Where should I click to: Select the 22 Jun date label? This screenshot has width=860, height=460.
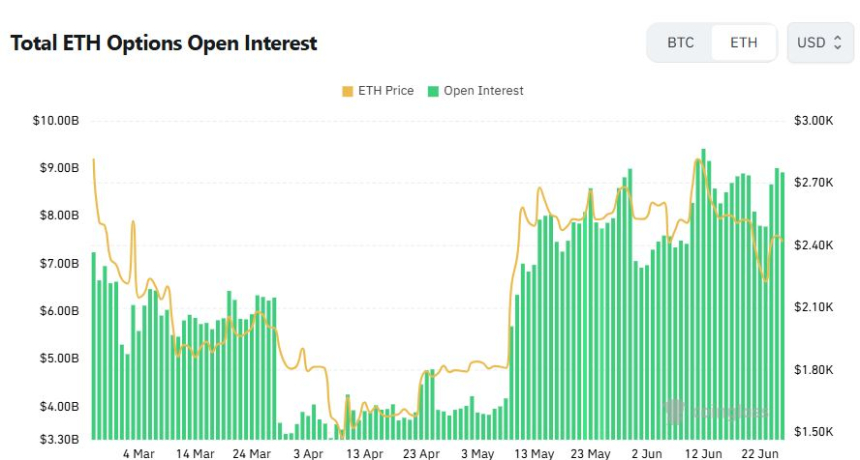click(x=760, y=454)
